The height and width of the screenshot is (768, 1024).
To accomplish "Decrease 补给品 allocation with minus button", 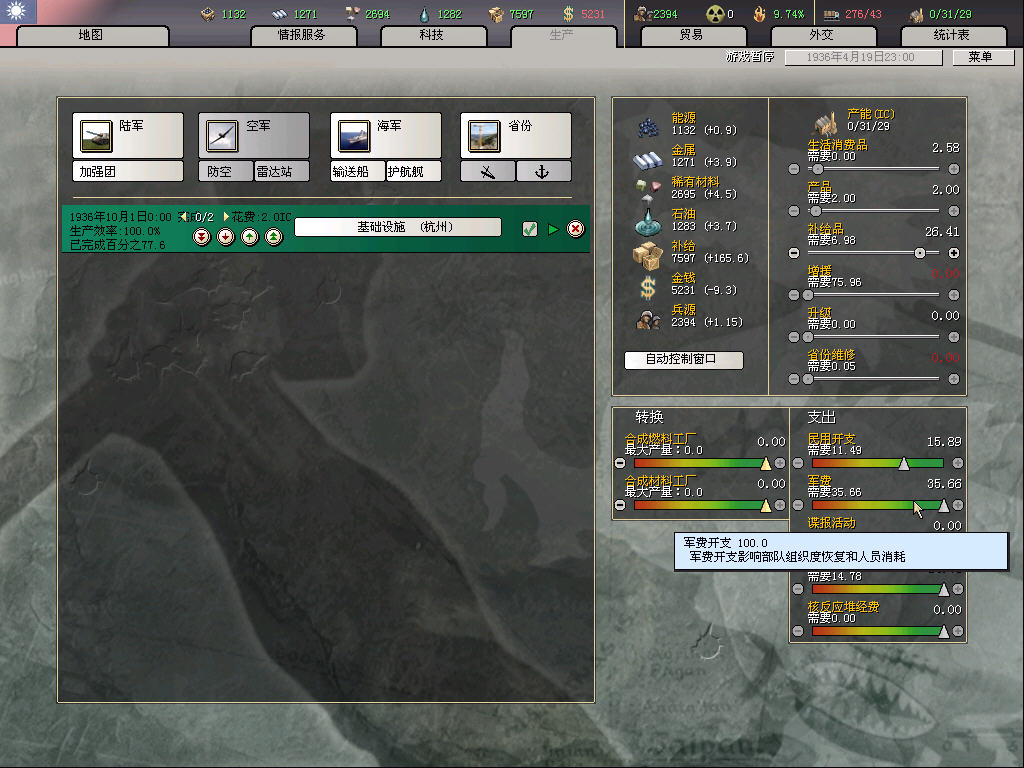I will coord(795,253).
